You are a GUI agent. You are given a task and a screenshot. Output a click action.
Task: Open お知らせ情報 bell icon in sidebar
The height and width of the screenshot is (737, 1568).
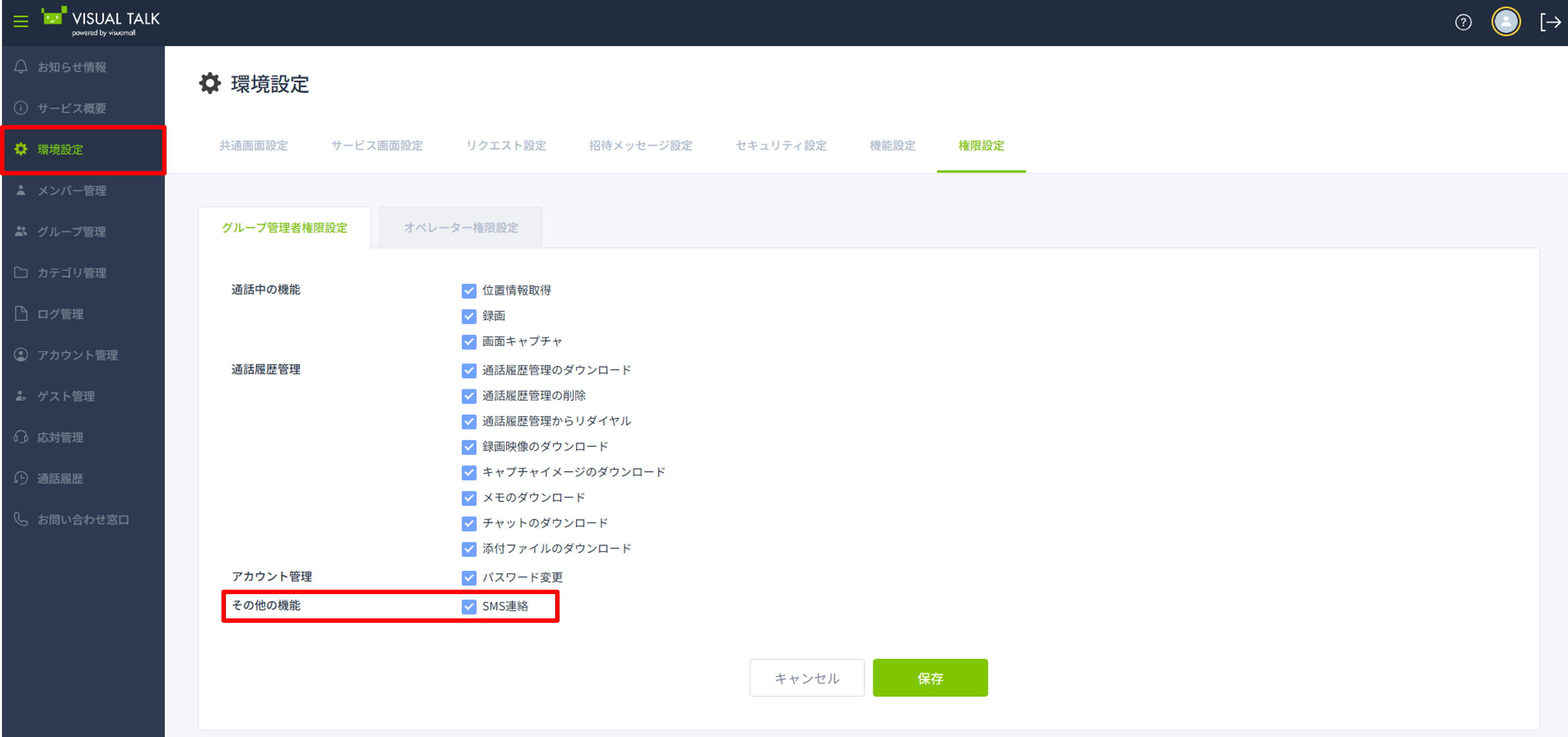[21, 67]
